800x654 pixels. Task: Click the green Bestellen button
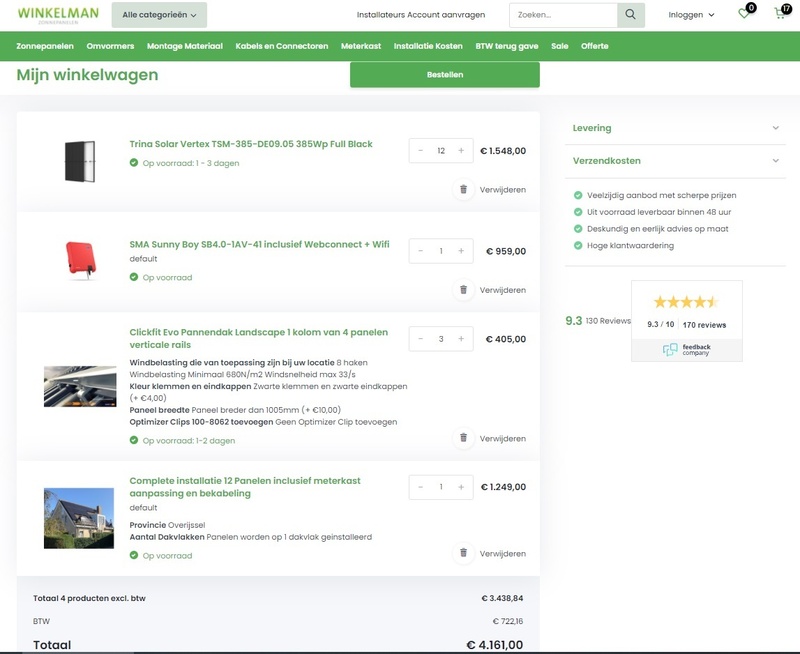pyautogui.click(x=444, y=75)
